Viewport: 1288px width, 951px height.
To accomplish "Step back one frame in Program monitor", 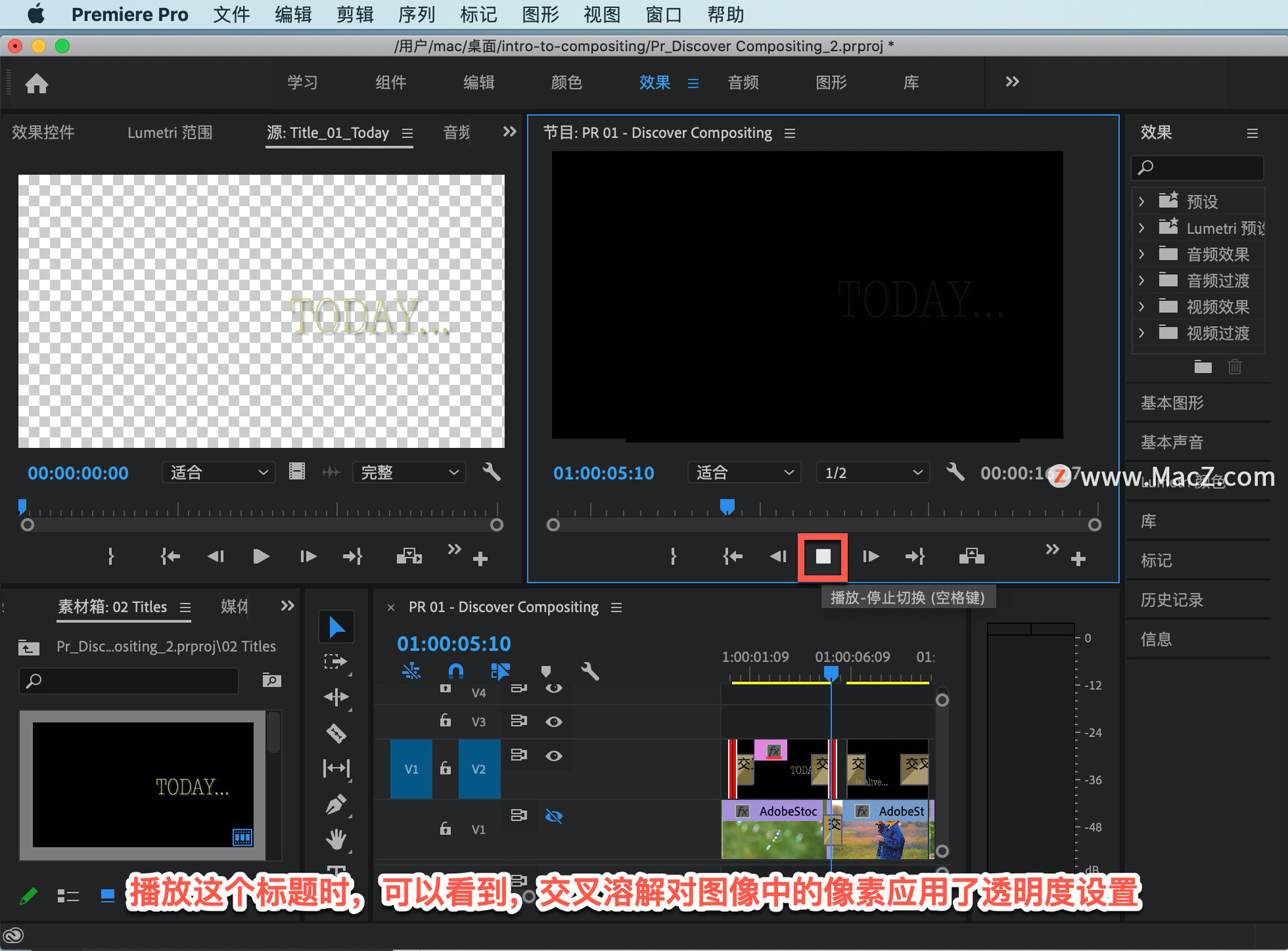I will 778,556.
